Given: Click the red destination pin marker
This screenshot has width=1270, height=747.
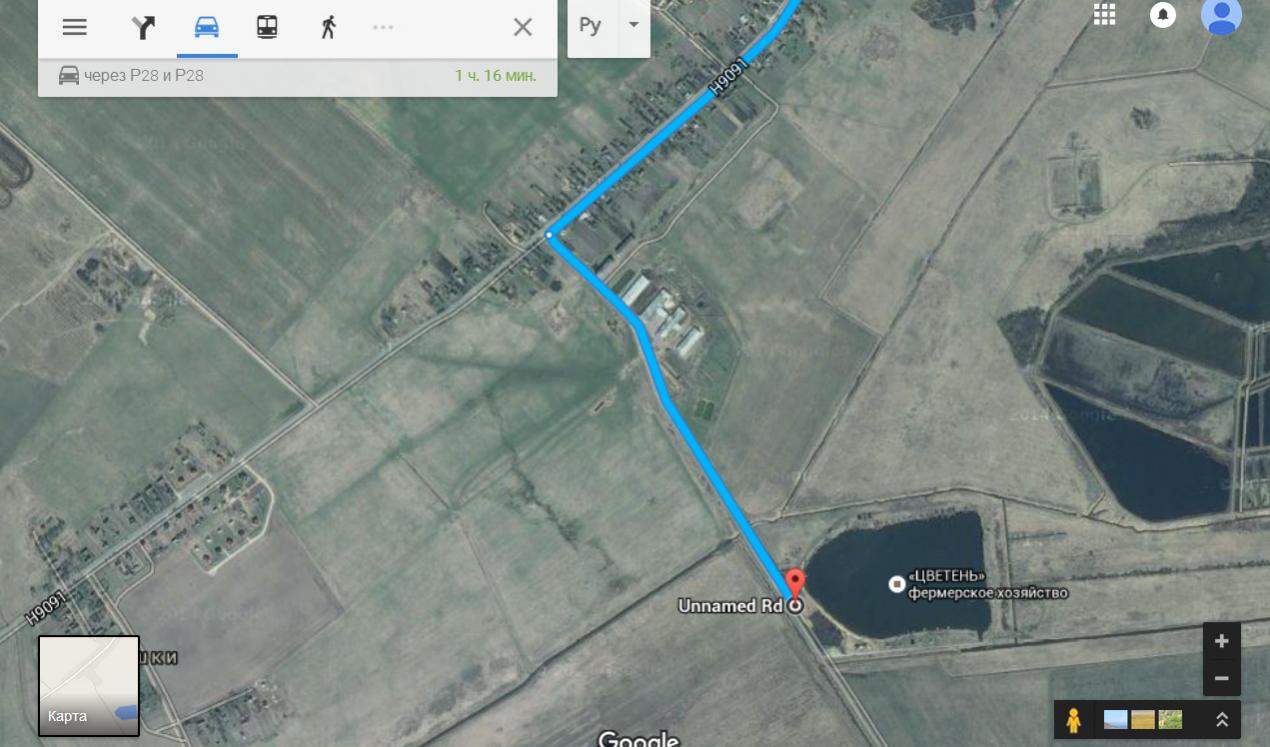Looking at the screenshot, I should tap(795, 583).
